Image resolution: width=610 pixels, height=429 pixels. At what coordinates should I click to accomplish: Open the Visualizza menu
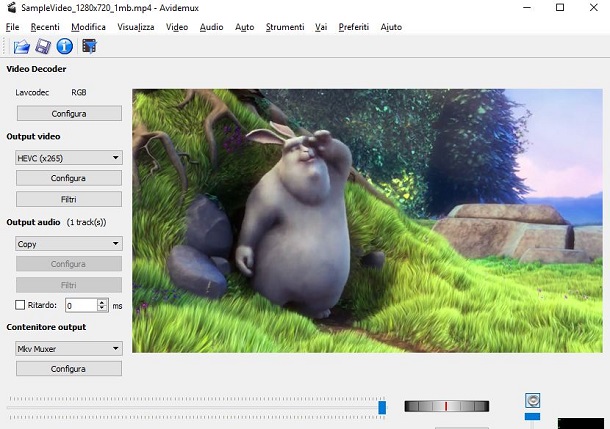point(136,27)
